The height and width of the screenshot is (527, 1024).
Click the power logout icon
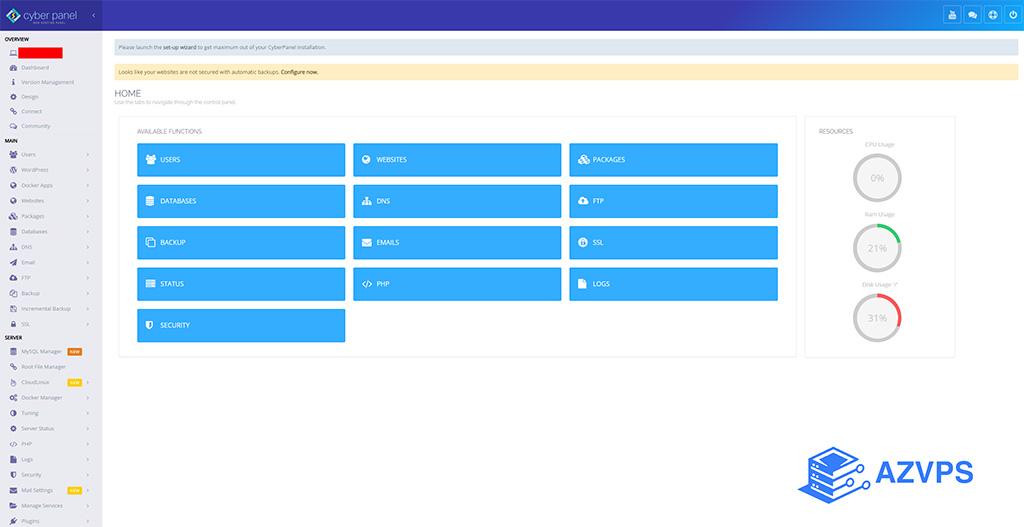pyautogui.click(x=1012, y=15)
